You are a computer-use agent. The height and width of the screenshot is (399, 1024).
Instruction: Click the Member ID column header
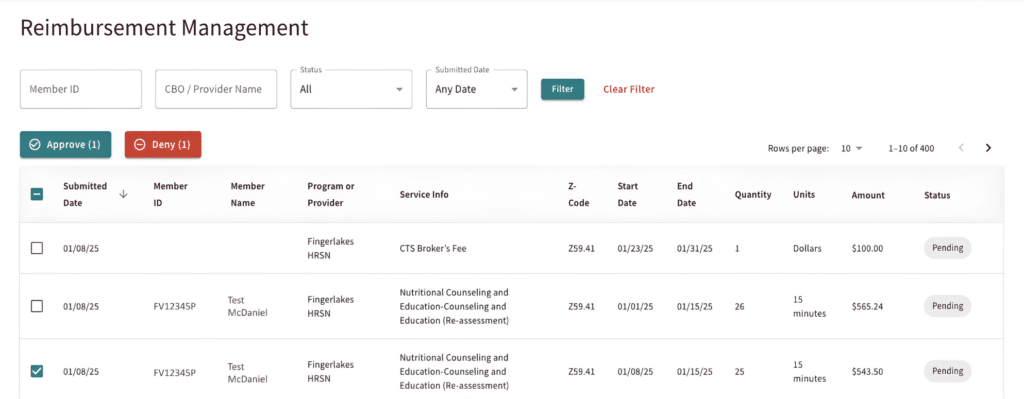point(170,195)
